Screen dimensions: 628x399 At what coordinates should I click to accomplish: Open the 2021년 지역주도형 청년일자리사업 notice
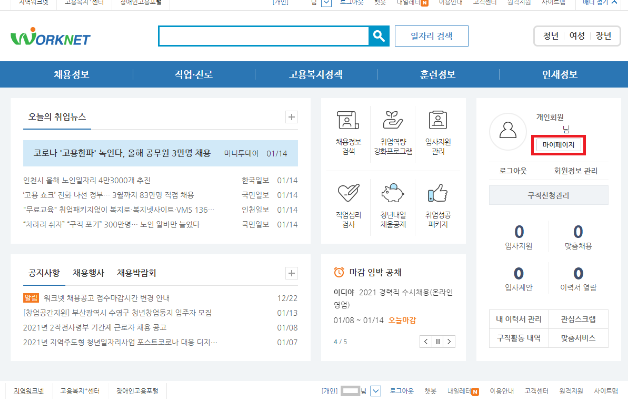point(120,342)
